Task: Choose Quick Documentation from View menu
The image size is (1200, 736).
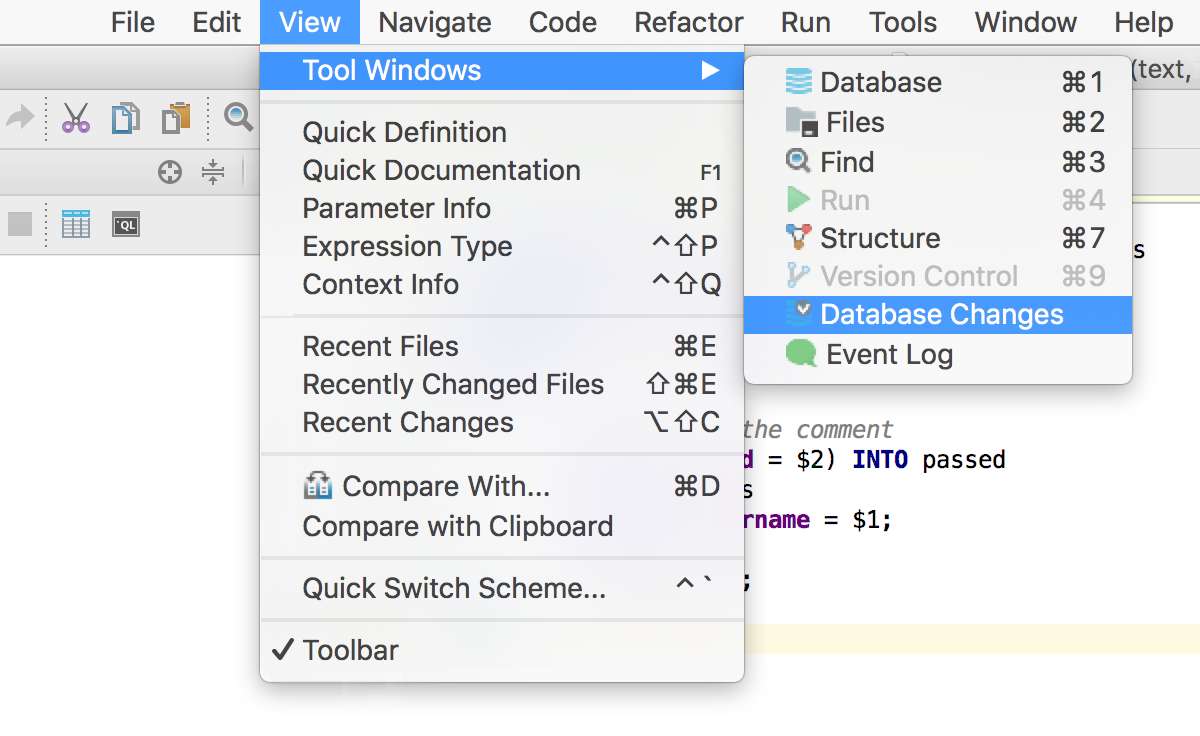Action: (x=441, y=171)
